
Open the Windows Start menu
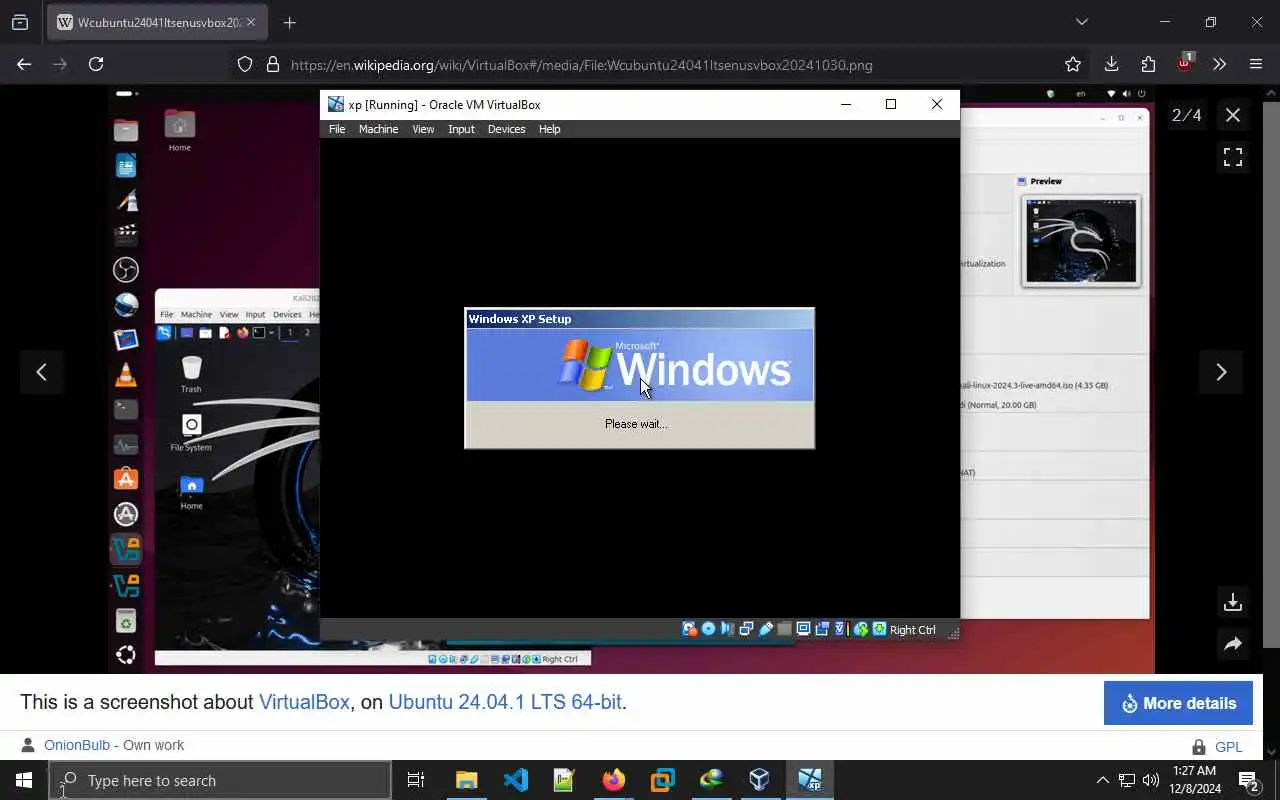[24, 780]
